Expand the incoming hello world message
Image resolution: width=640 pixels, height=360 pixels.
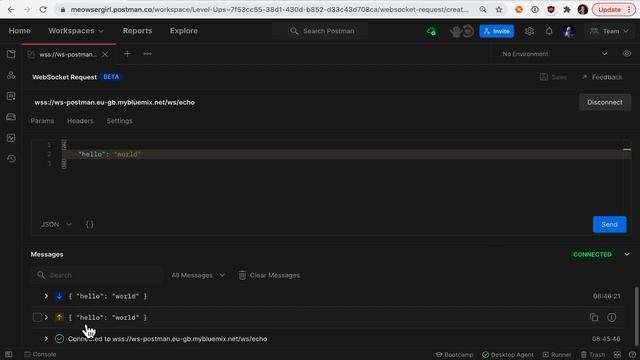[46, 296]
